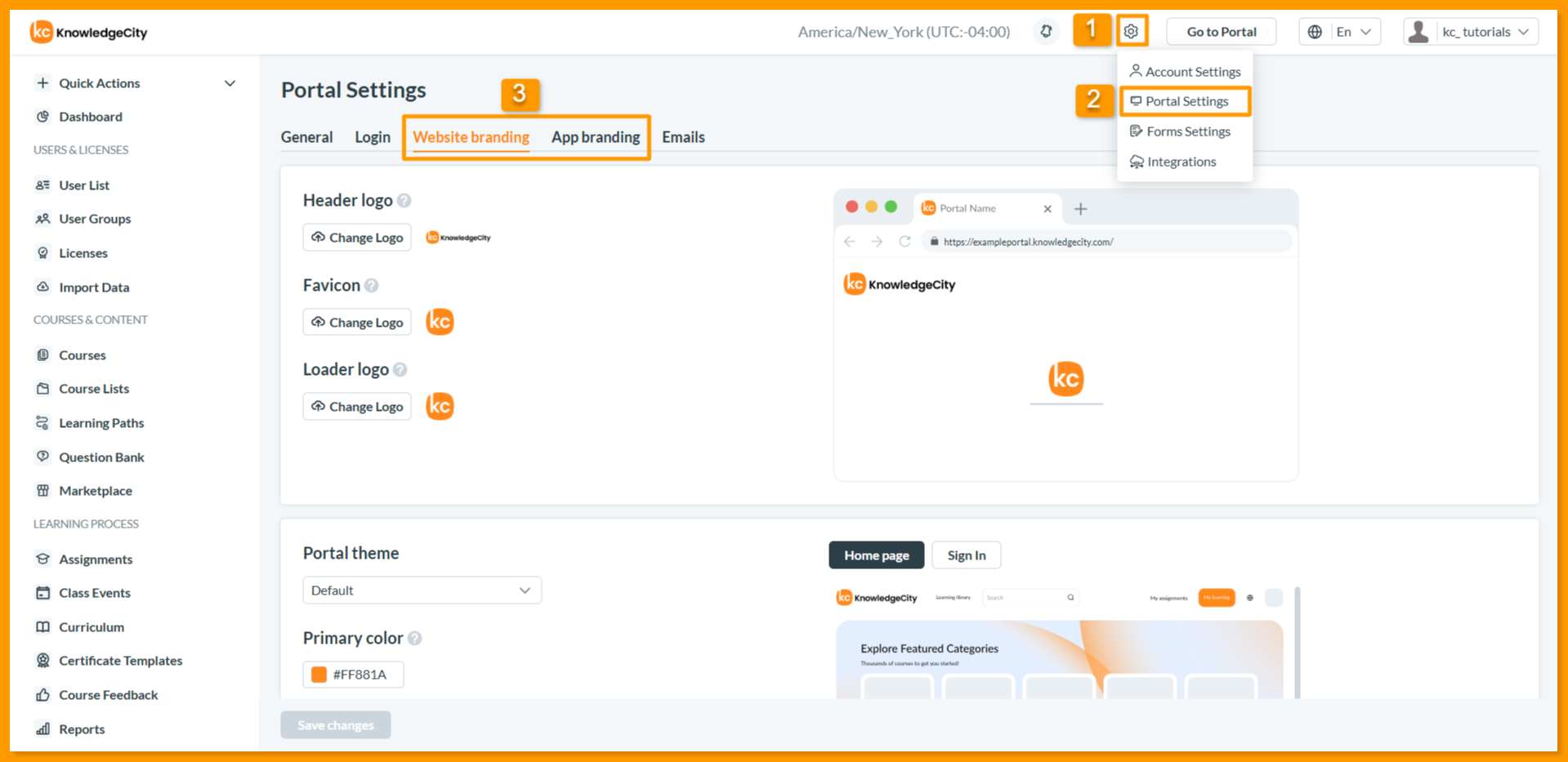The height and width of the screenshot is (762, 1568).
Task: Click the Save changes button
Action: point(336,725)
